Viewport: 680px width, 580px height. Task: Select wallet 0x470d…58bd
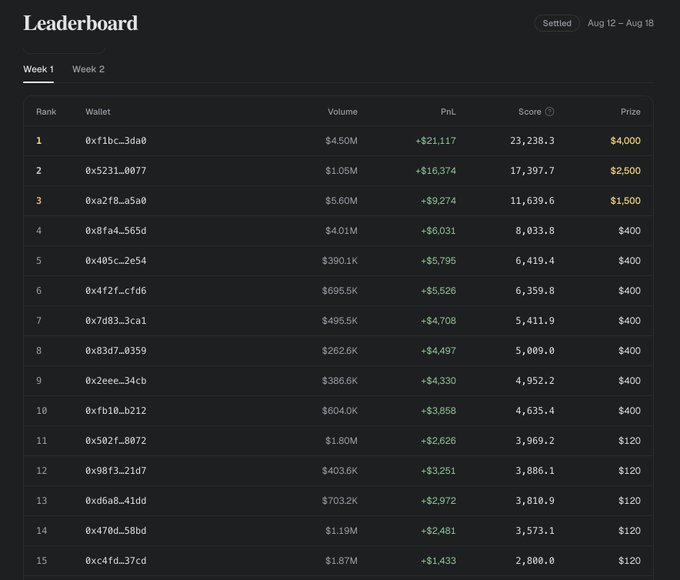point(116,531)
